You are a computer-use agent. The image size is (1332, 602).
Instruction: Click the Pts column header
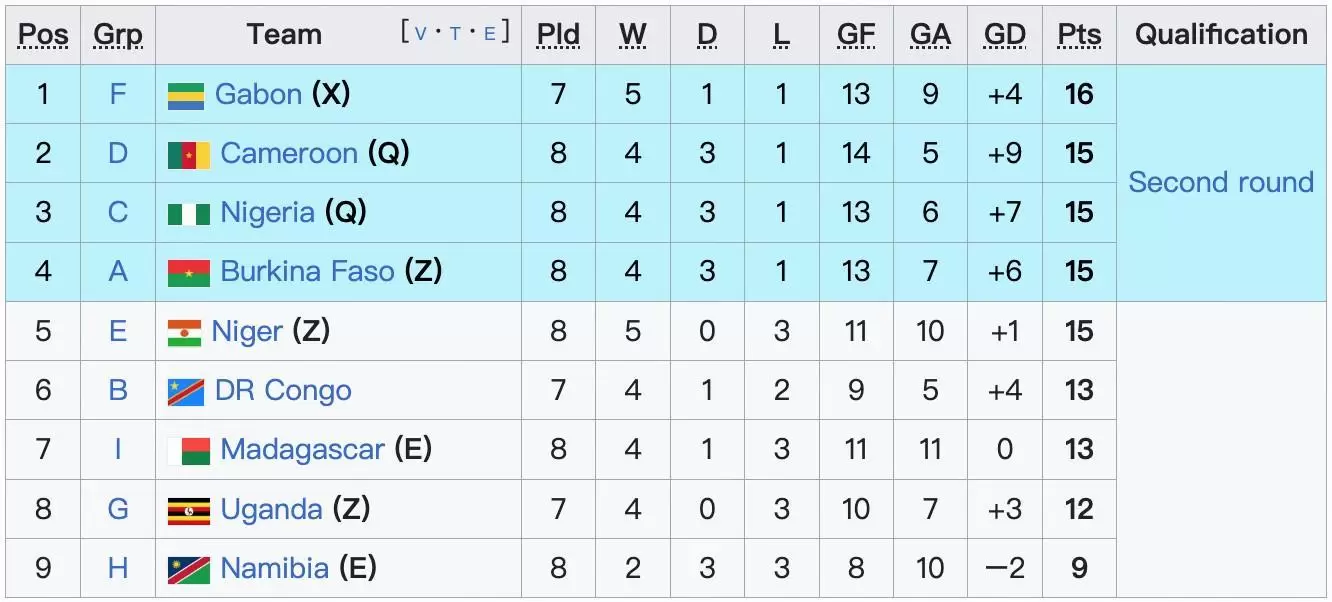[x=1079, y=34]
